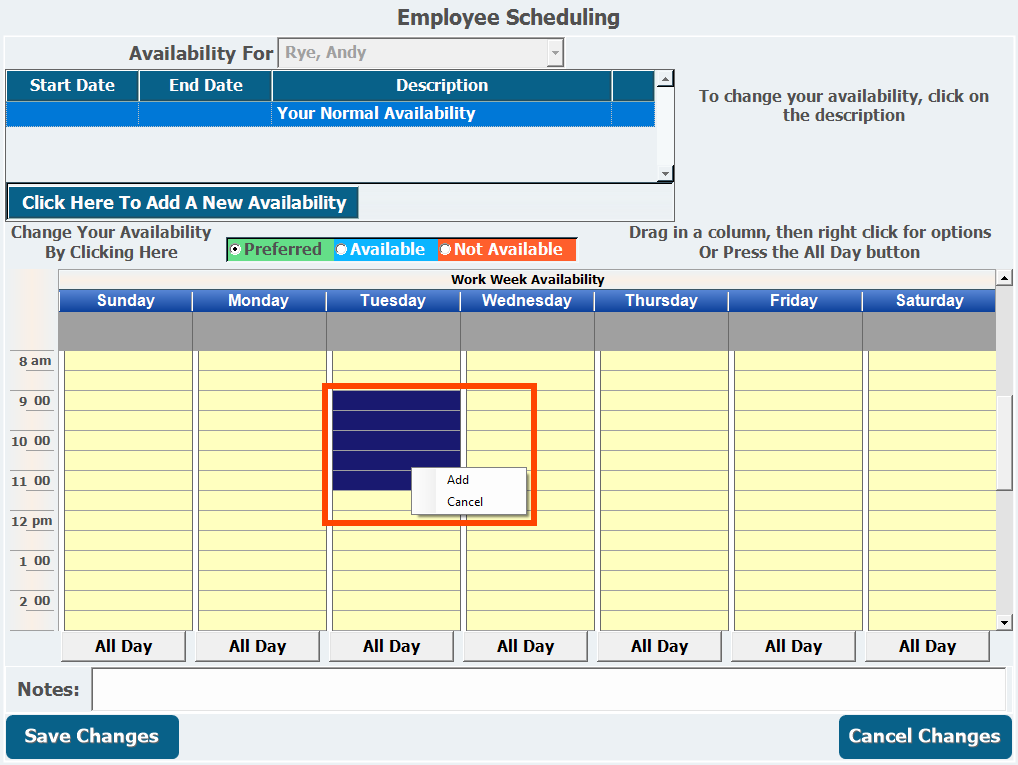
Task: Choose Add from the context menu
Action: point(458,480)
